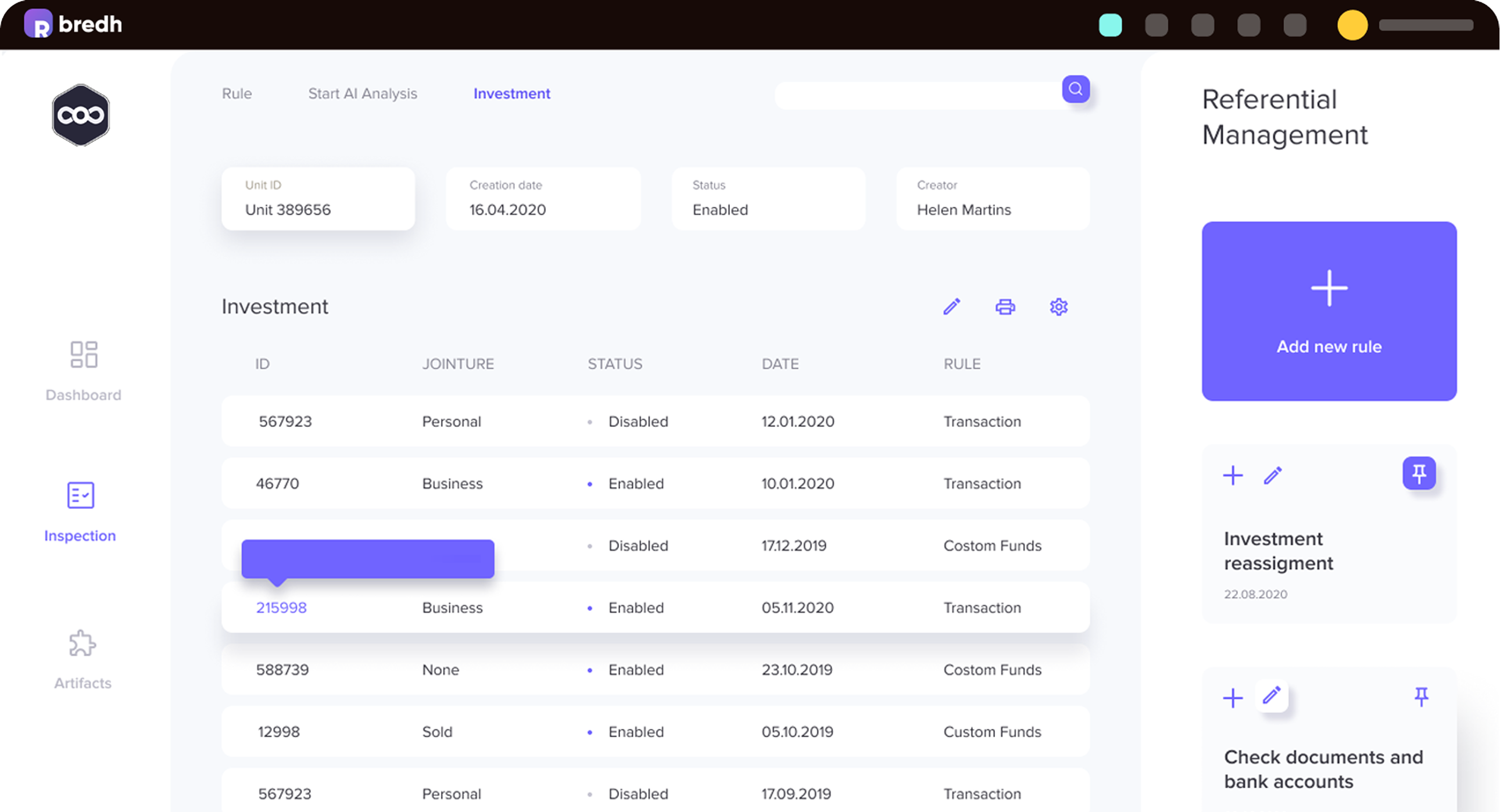Click the print icon above table
This screenshot has height=812, width=1500.
[x=1005, y=307]
